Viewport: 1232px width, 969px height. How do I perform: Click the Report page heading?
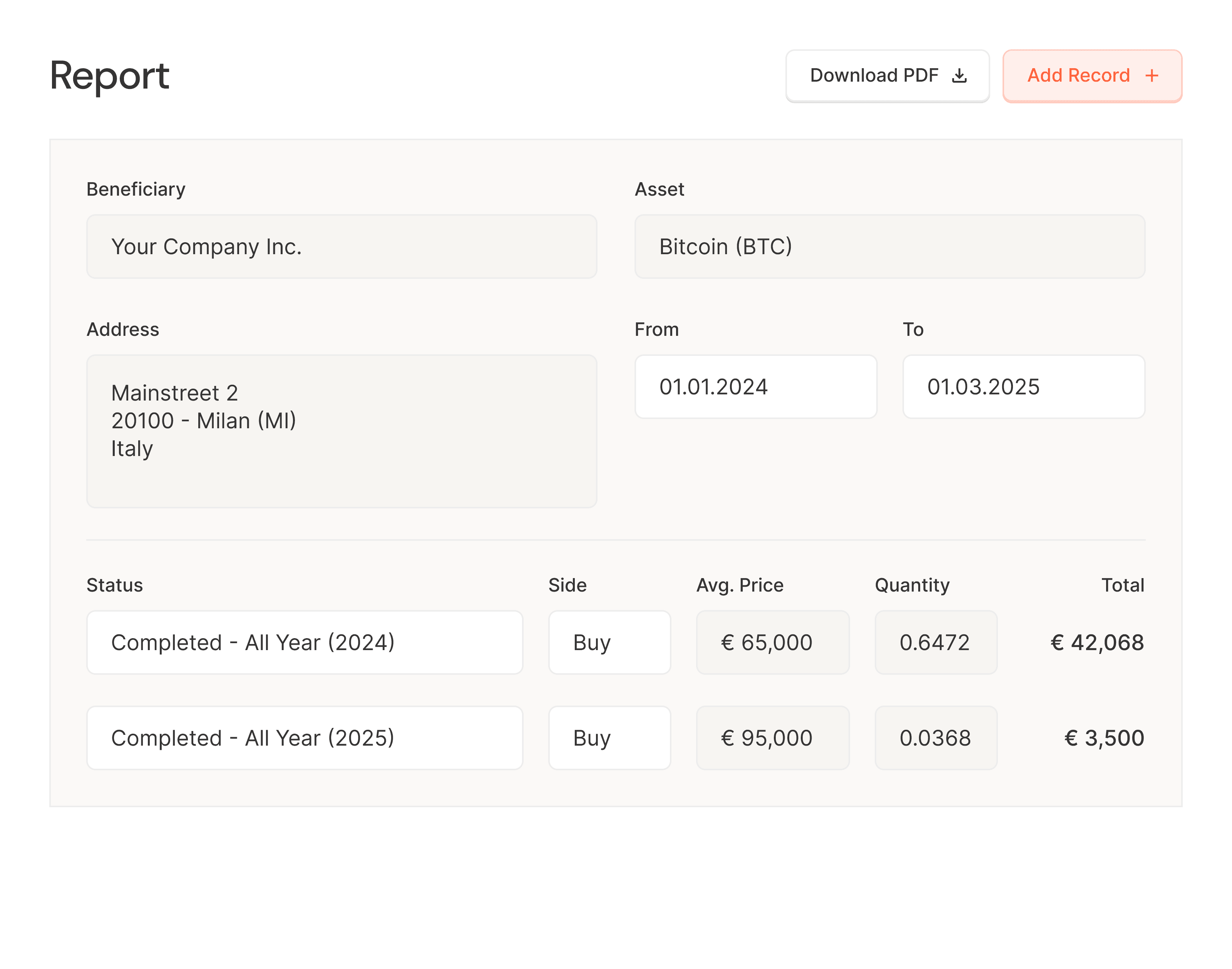tap(109, 77)
